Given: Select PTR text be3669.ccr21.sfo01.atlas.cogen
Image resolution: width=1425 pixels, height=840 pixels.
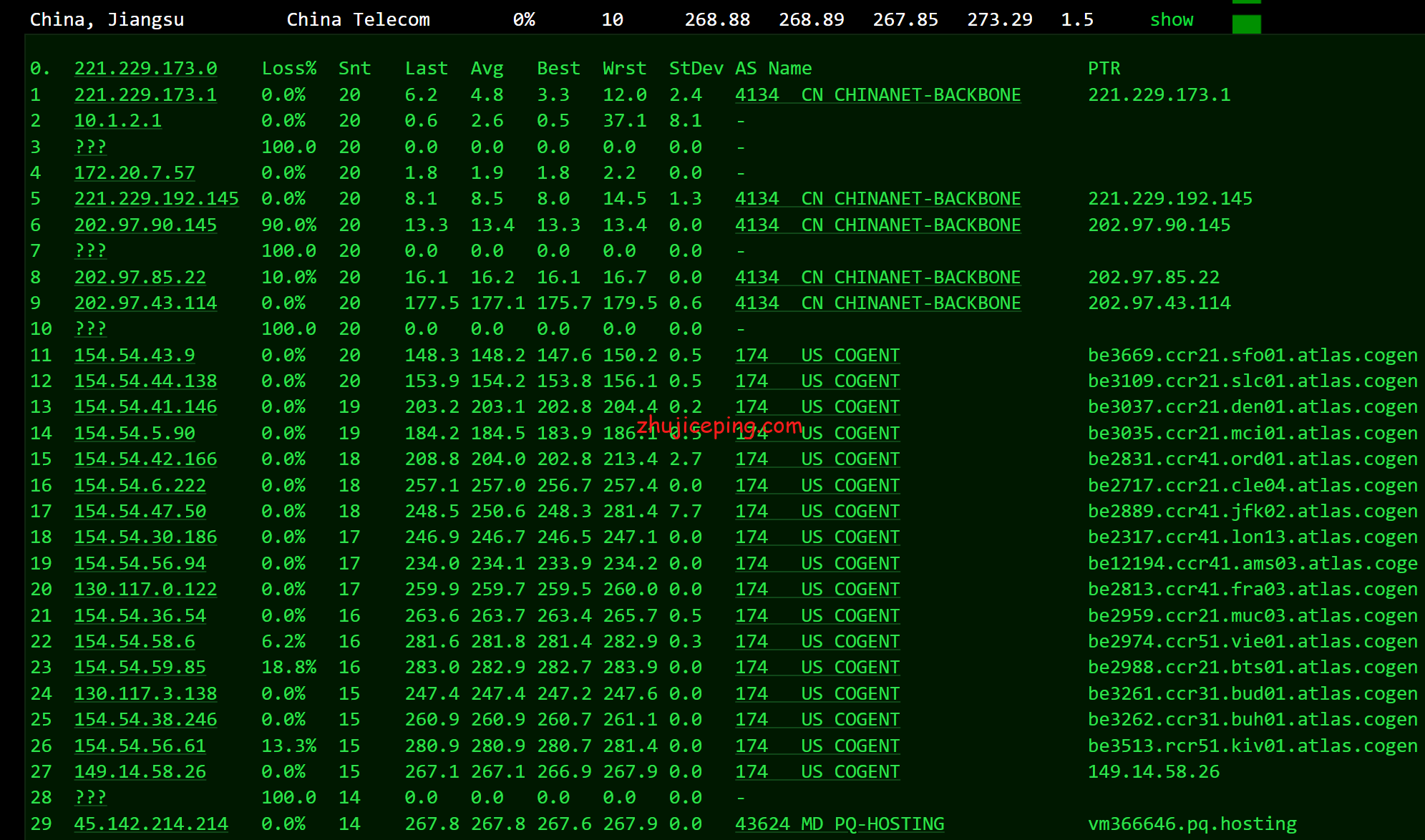Looking at the screenshot, I should [1253, 355].
